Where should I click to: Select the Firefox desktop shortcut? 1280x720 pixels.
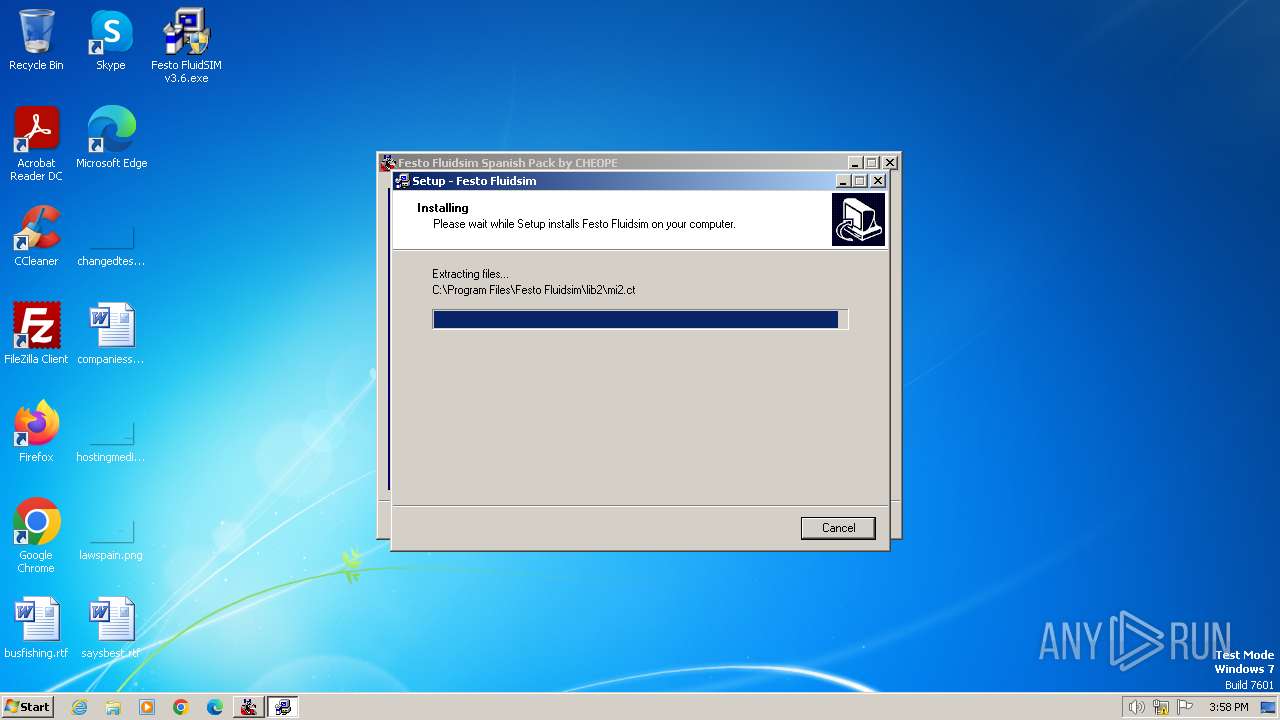pyautogui.click(x=36, y=432)
